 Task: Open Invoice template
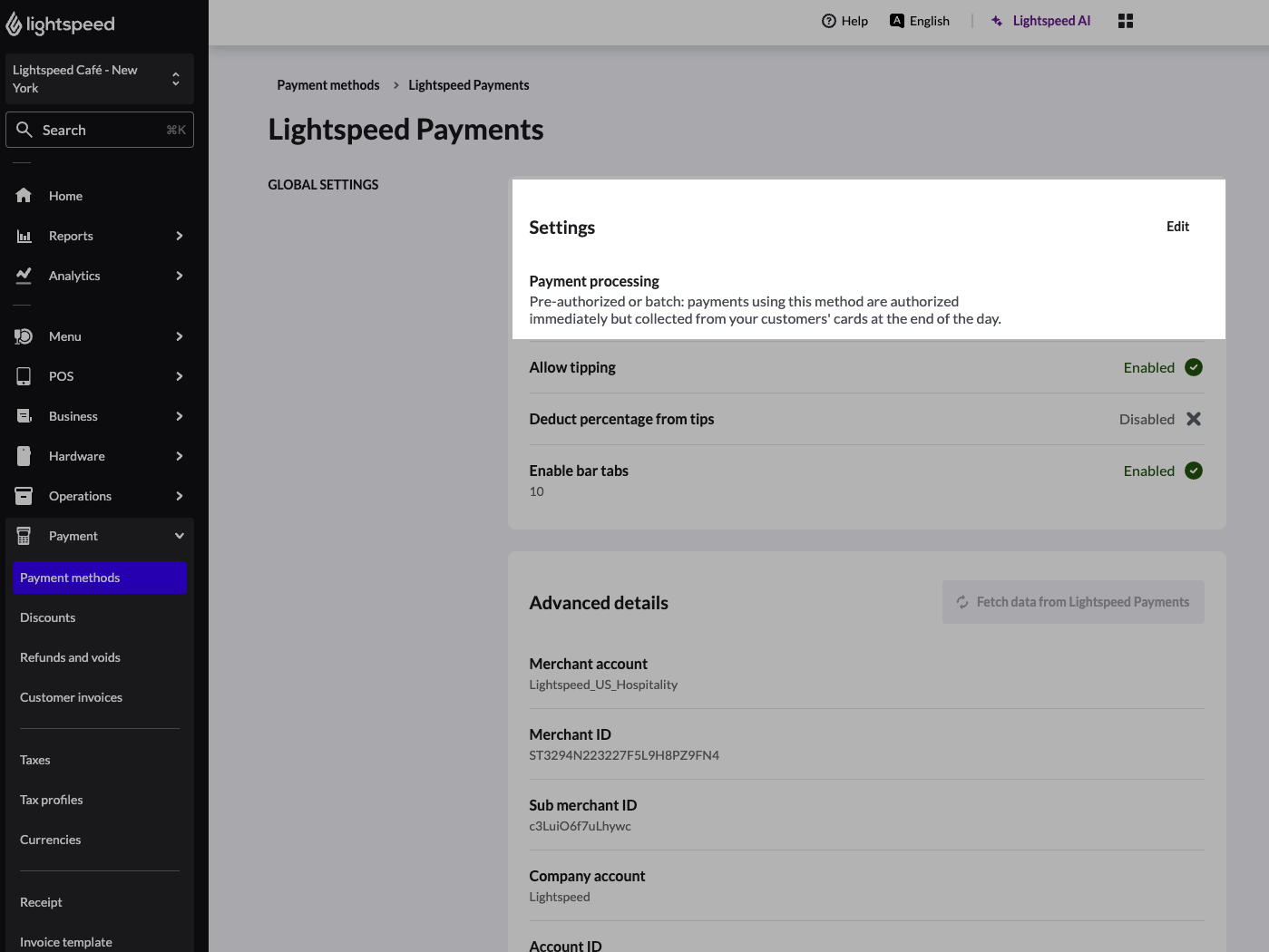[66, 942]
